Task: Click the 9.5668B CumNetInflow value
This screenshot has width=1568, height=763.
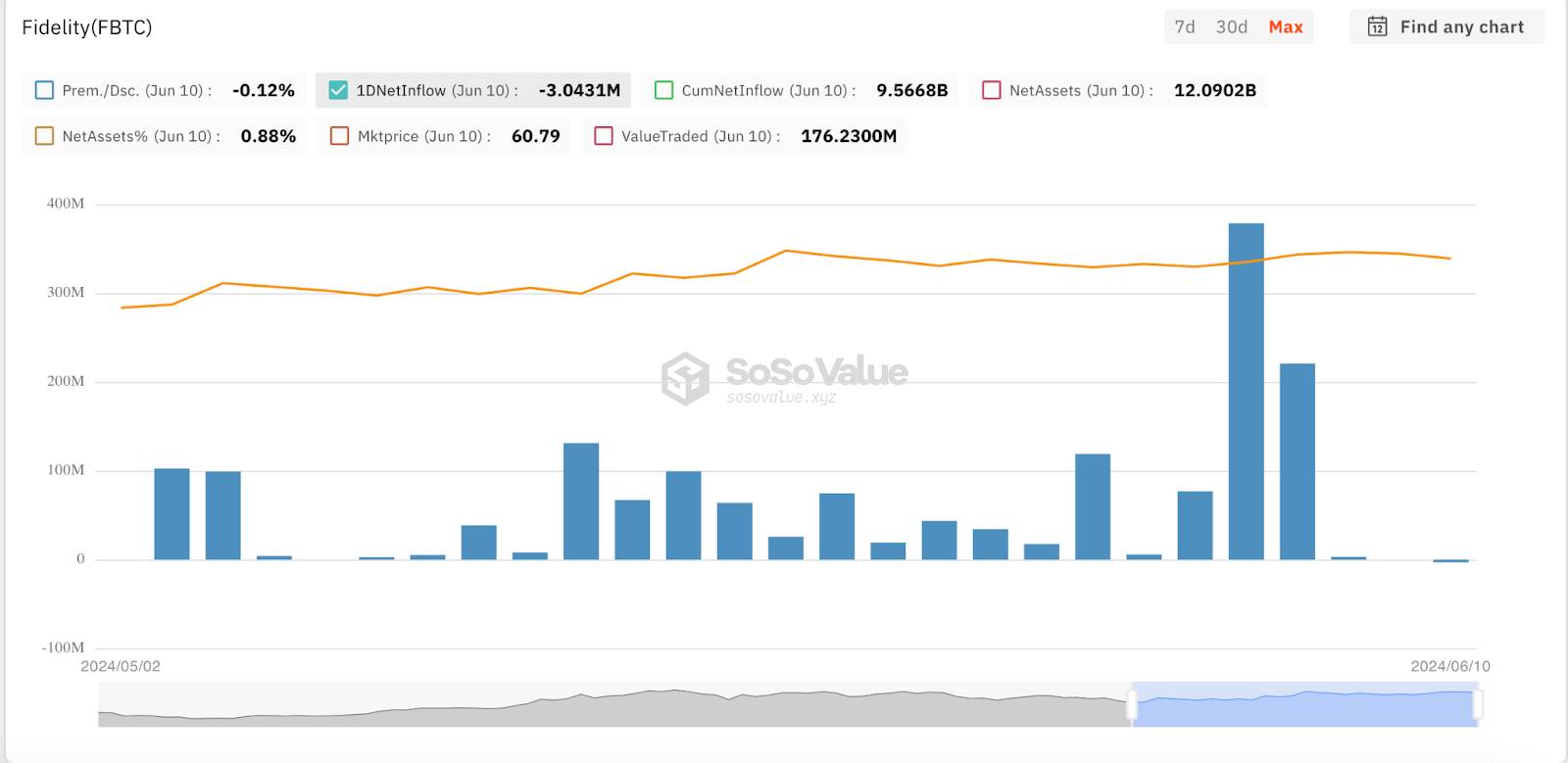Action: (x=912, y=90)
